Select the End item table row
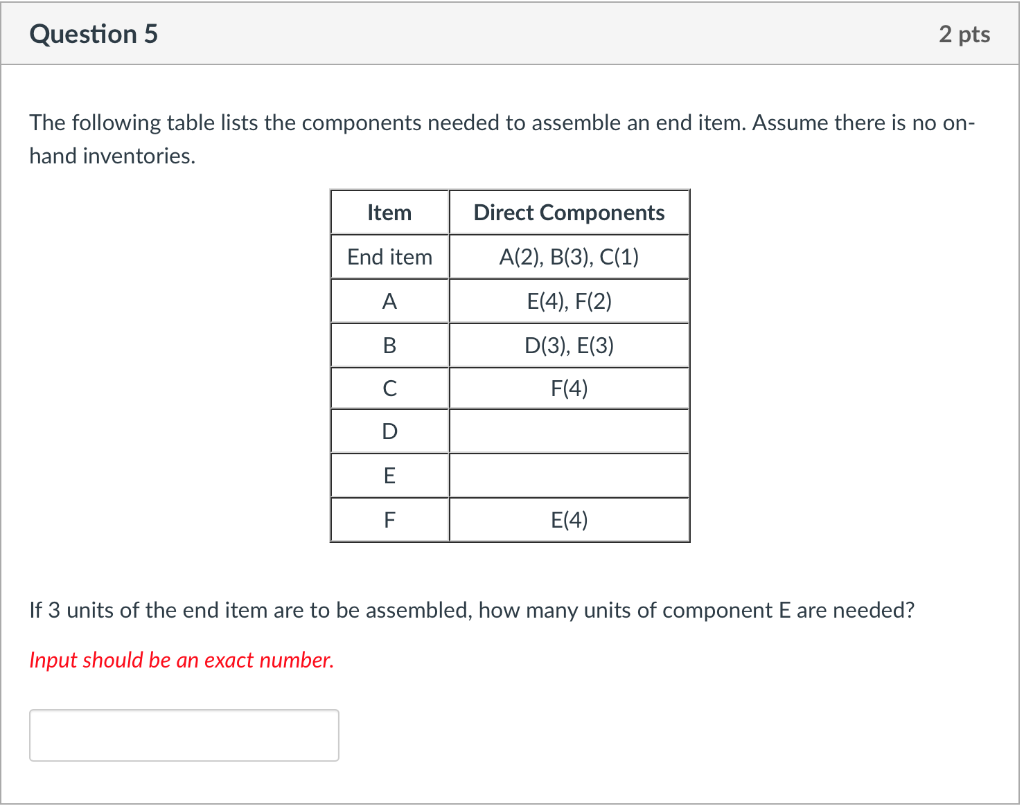The height and width of the screenshot is (806, 1024). coord(389,257)
